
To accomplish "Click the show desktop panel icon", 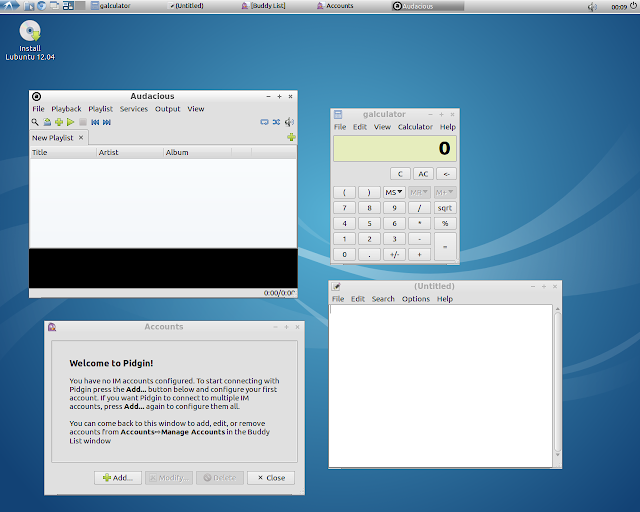I will [x=54, y=6].
